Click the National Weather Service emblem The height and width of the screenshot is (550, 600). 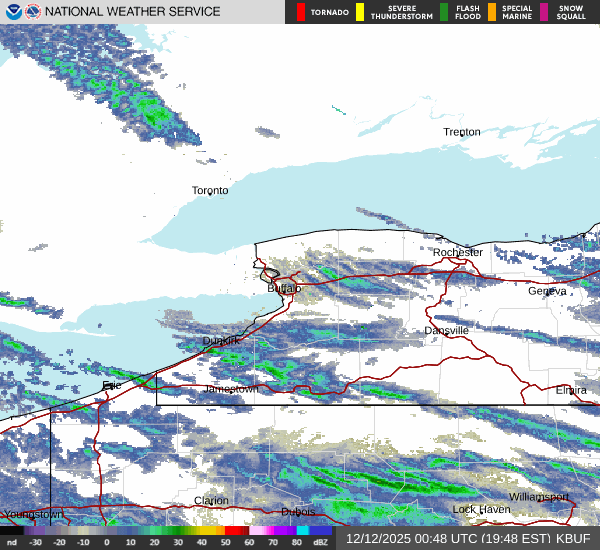[33, 12]
